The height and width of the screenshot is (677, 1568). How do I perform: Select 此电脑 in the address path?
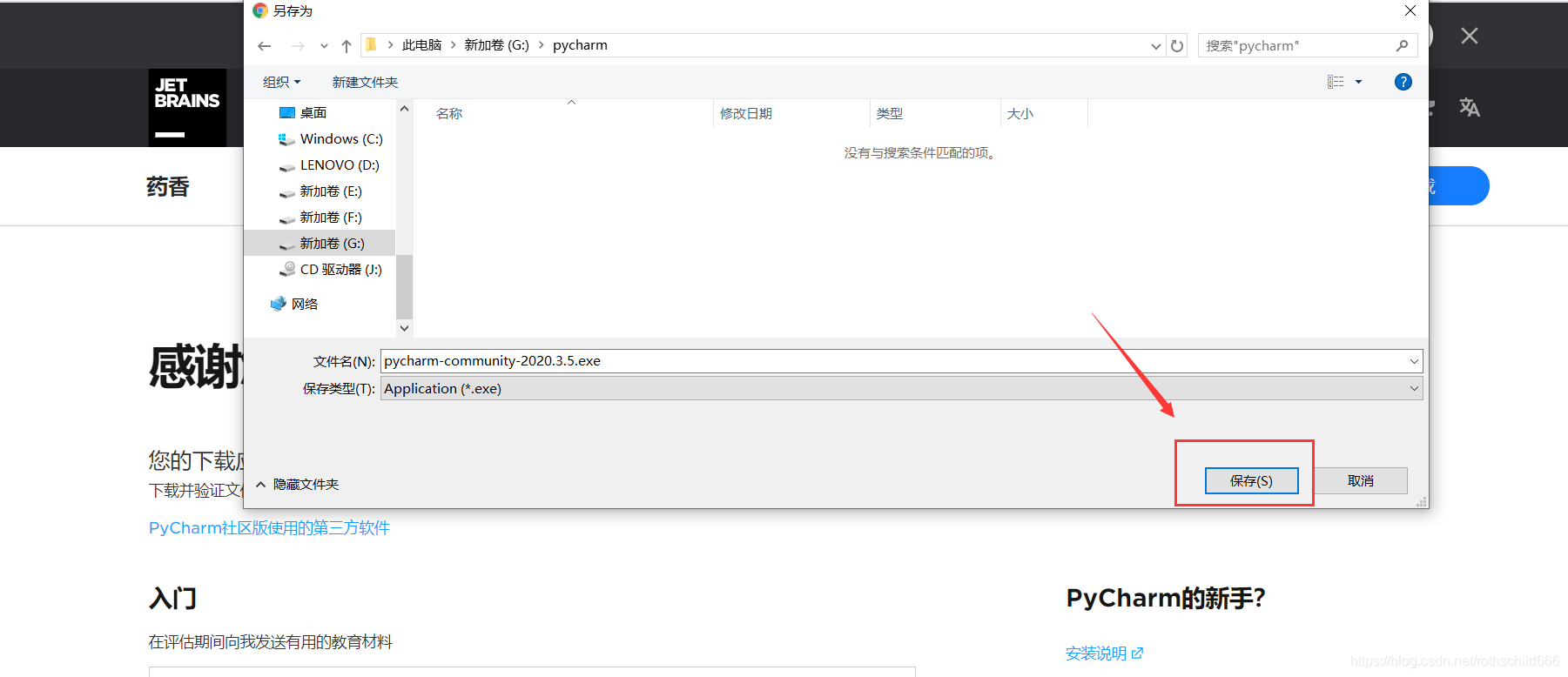421,45
